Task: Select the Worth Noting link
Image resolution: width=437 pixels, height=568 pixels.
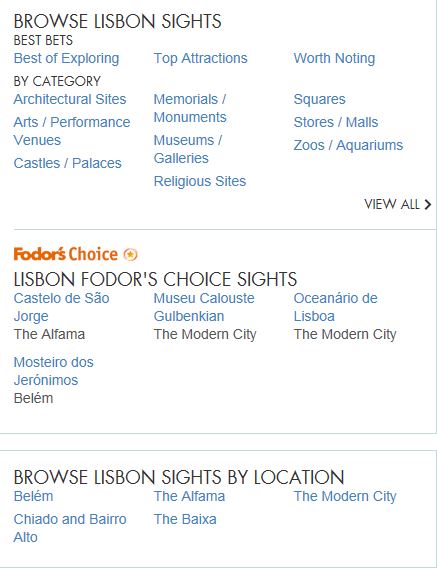Action: [x=334, y=58]
